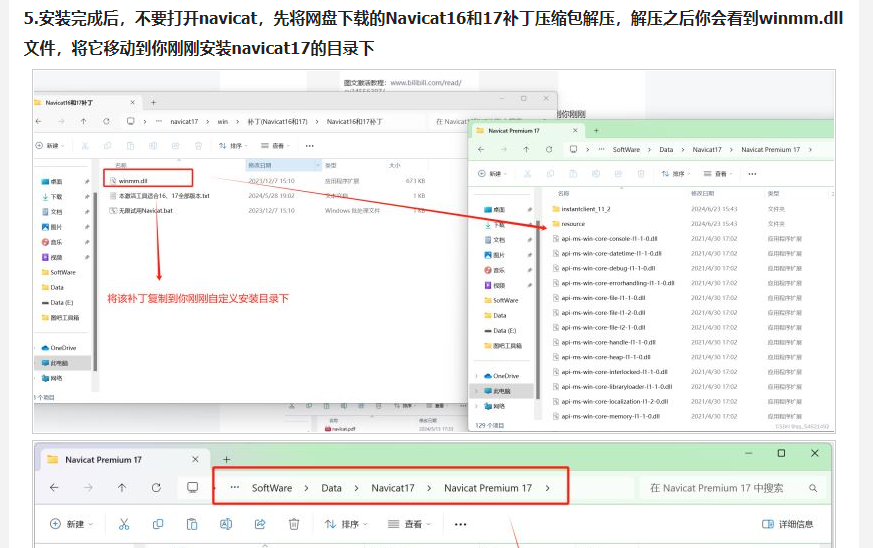Open 新建 dropdown in lower window toolbar

[x=72, y=524]
